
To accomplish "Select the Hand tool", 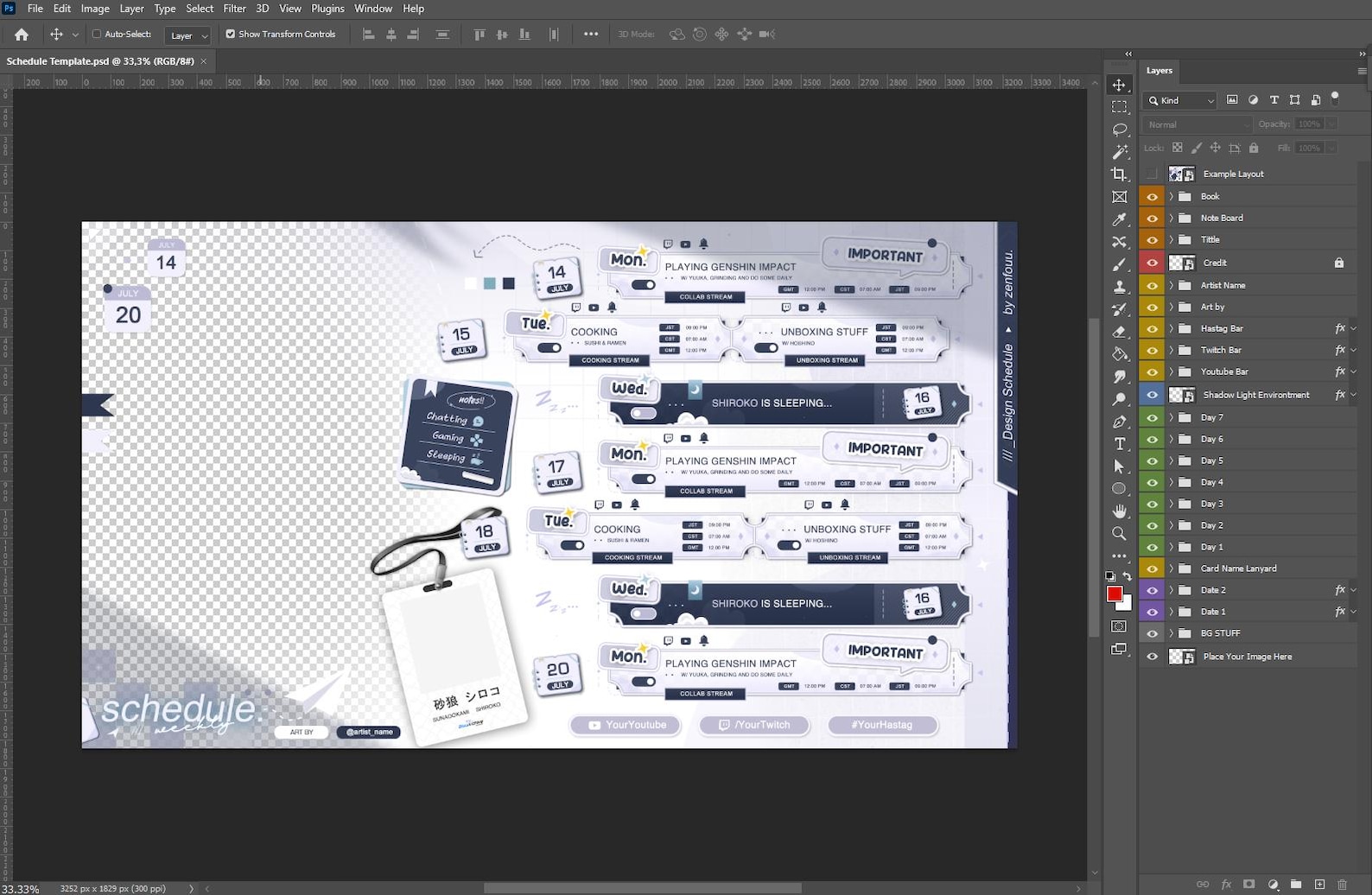I will coord(1120,511).
